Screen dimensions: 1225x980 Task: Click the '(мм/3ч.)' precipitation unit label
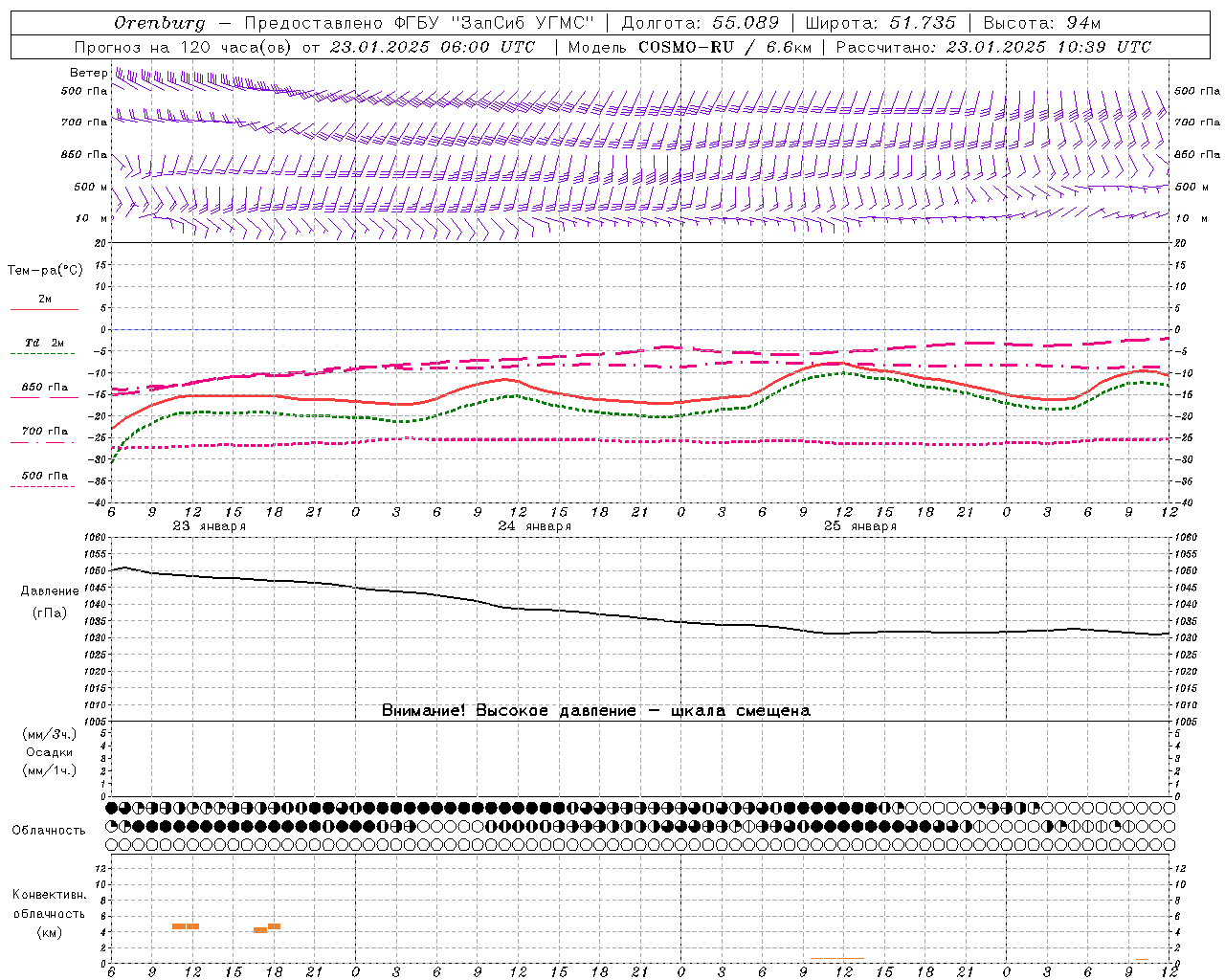(49, 734)
